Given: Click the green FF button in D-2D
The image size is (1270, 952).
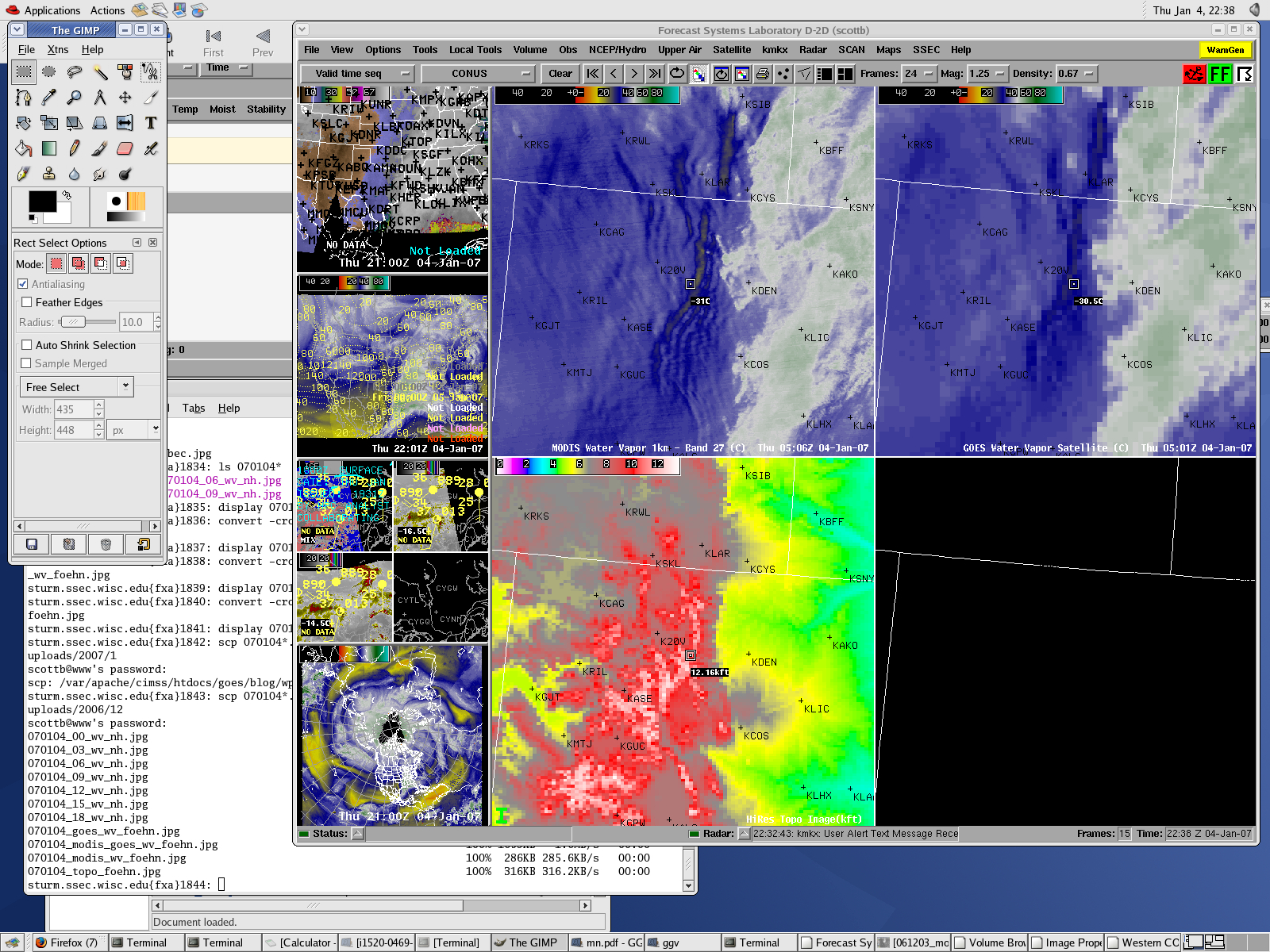Looking at the screenshot, I should coord(1220,74).
